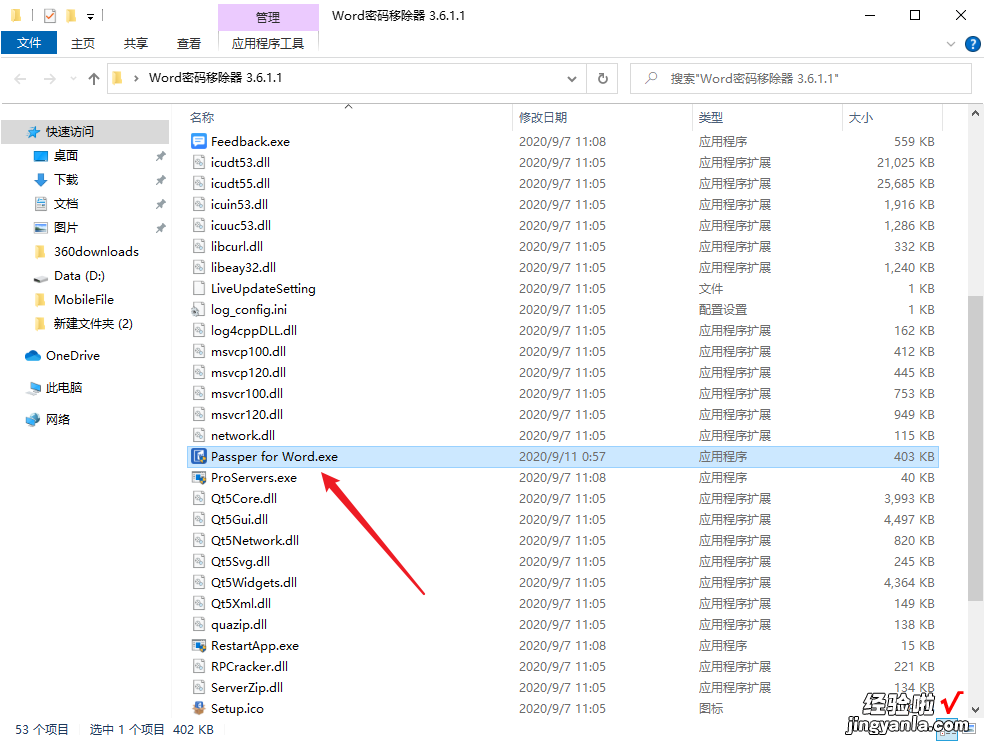
Task: Select 360downloads folder in sidebar
Action: (96, 252)
